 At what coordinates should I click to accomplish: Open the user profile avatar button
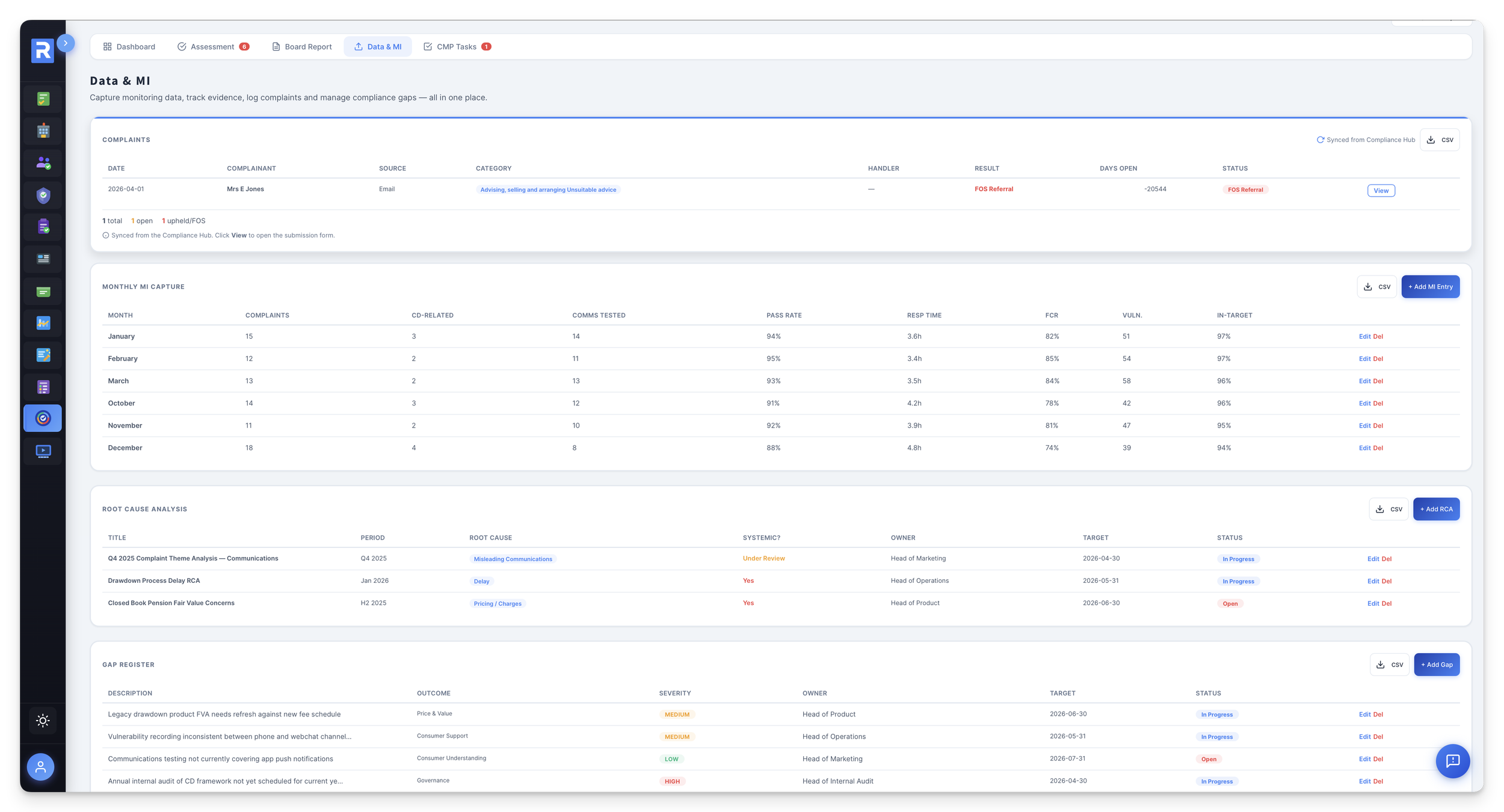[40, 767]
